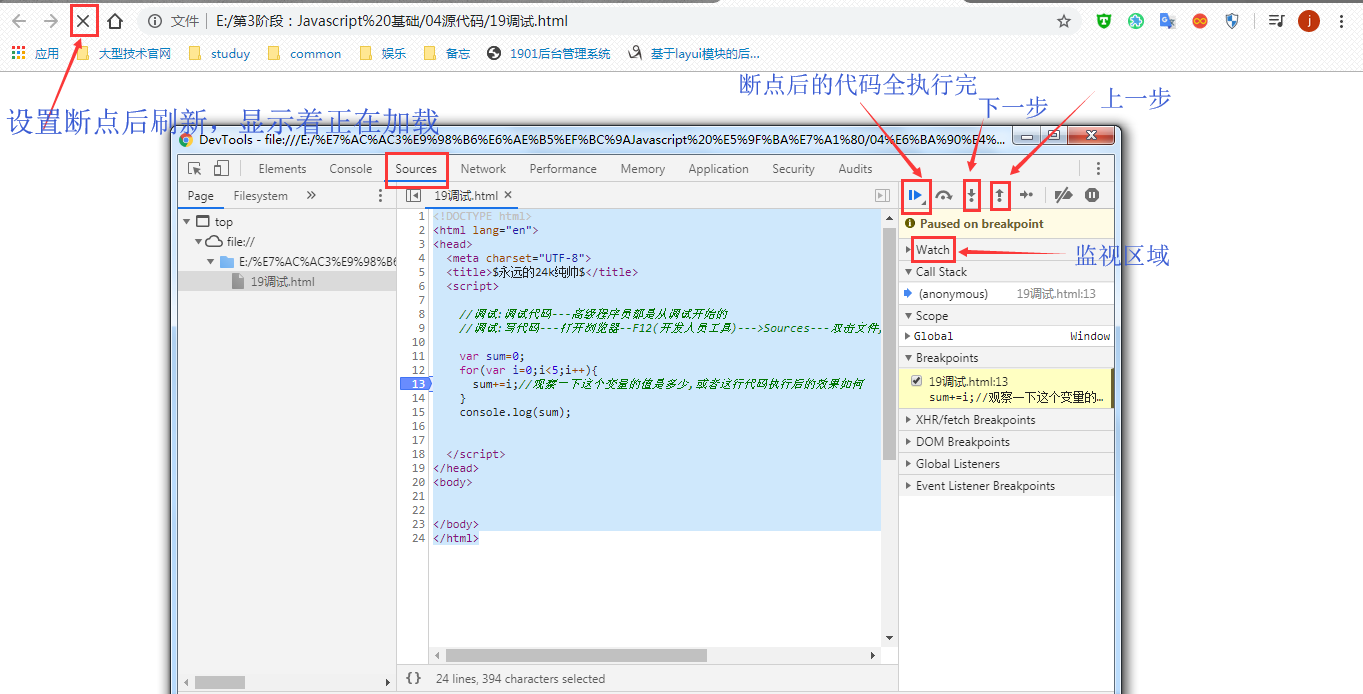This screenshot has height=694, width=1363.
Task: Open the Security tab
Action: tap(793, 169)
